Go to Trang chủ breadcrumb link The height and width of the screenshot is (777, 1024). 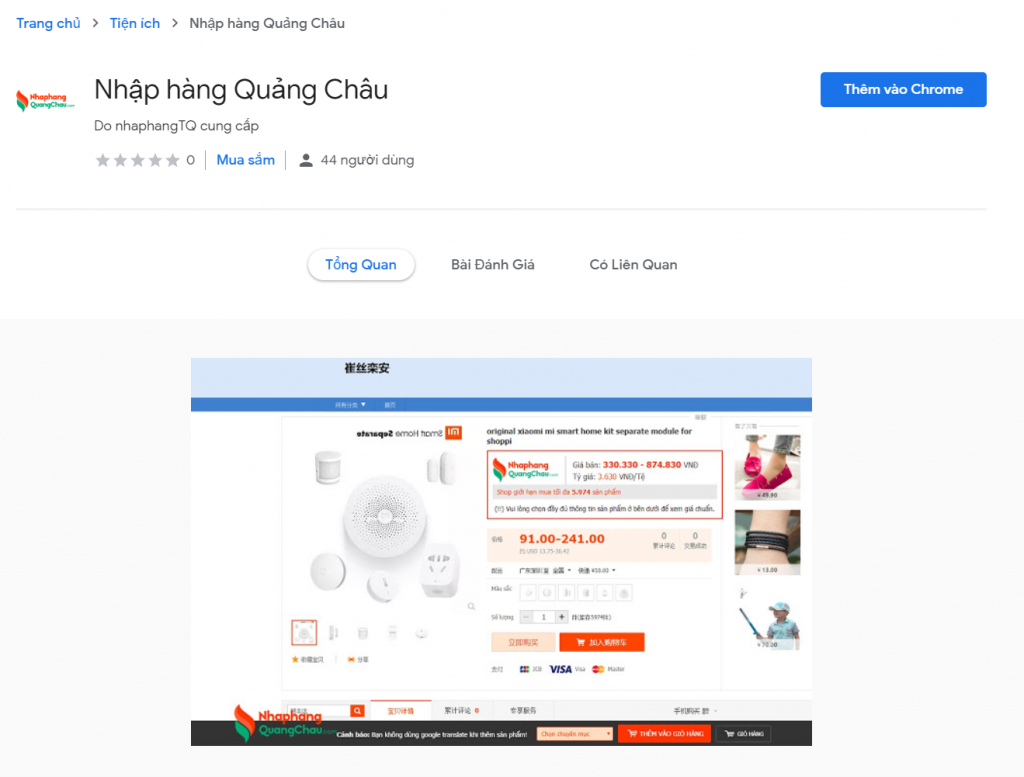click(x=48, y=24)
